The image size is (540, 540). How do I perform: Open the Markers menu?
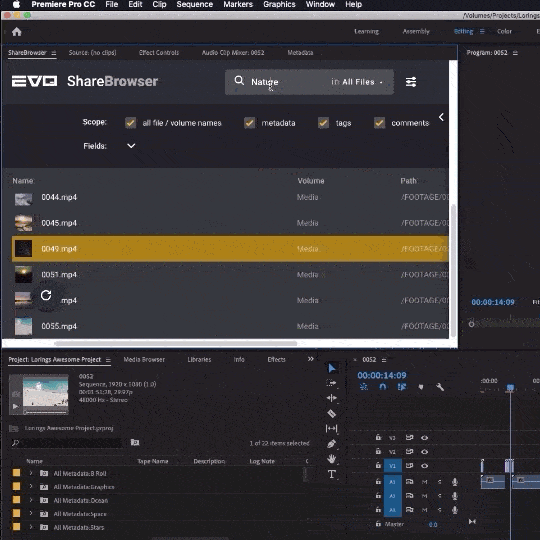tap(238, 4)
